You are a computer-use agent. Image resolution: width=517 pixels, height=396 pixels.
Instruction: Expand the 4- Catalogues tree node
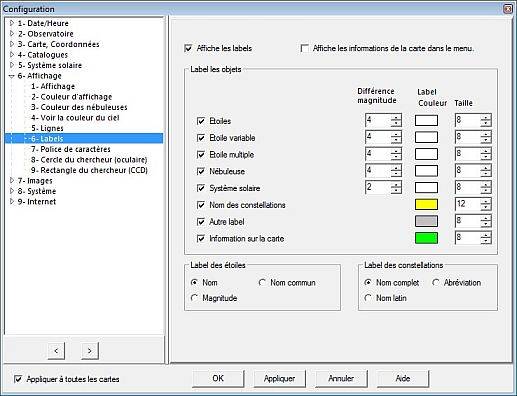(x=12, y=54)
